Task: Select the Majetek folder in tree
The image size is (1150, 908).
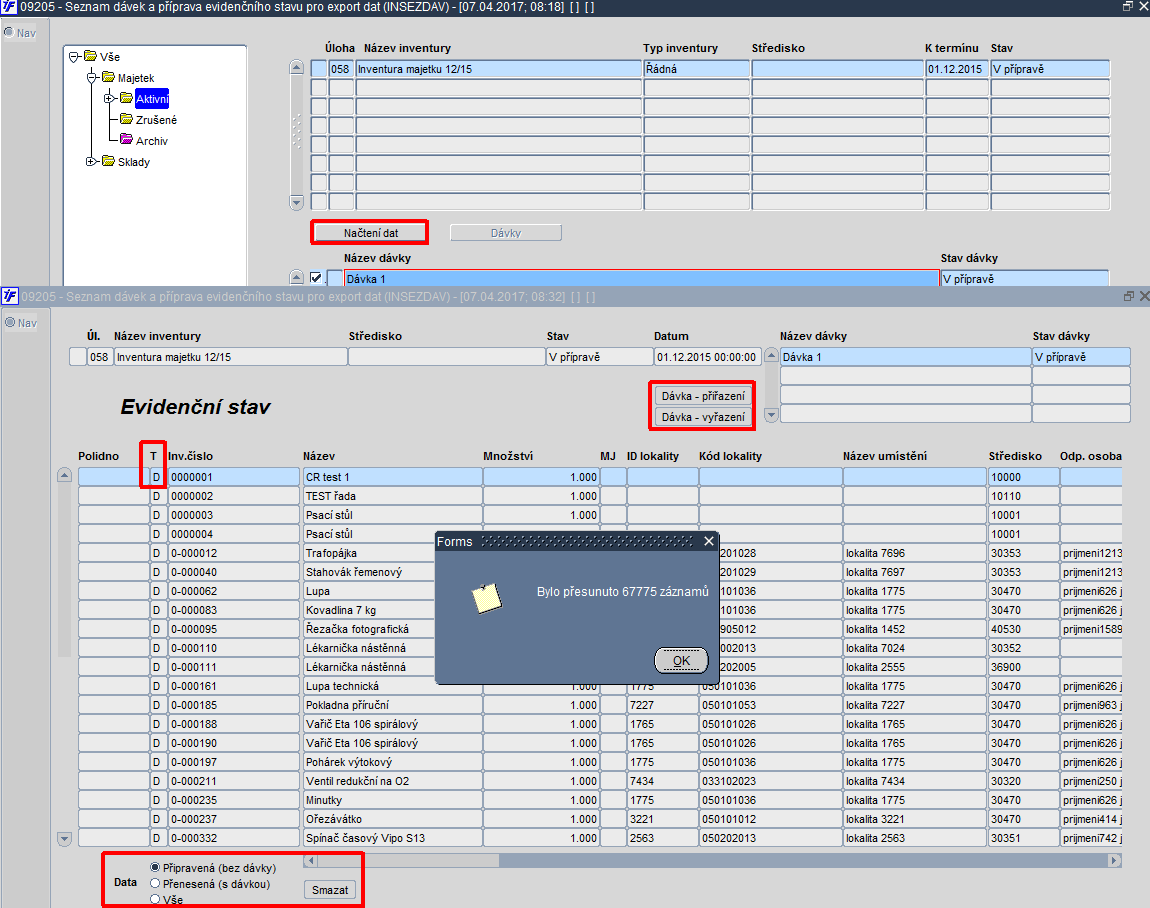Action: click(136, 78)
